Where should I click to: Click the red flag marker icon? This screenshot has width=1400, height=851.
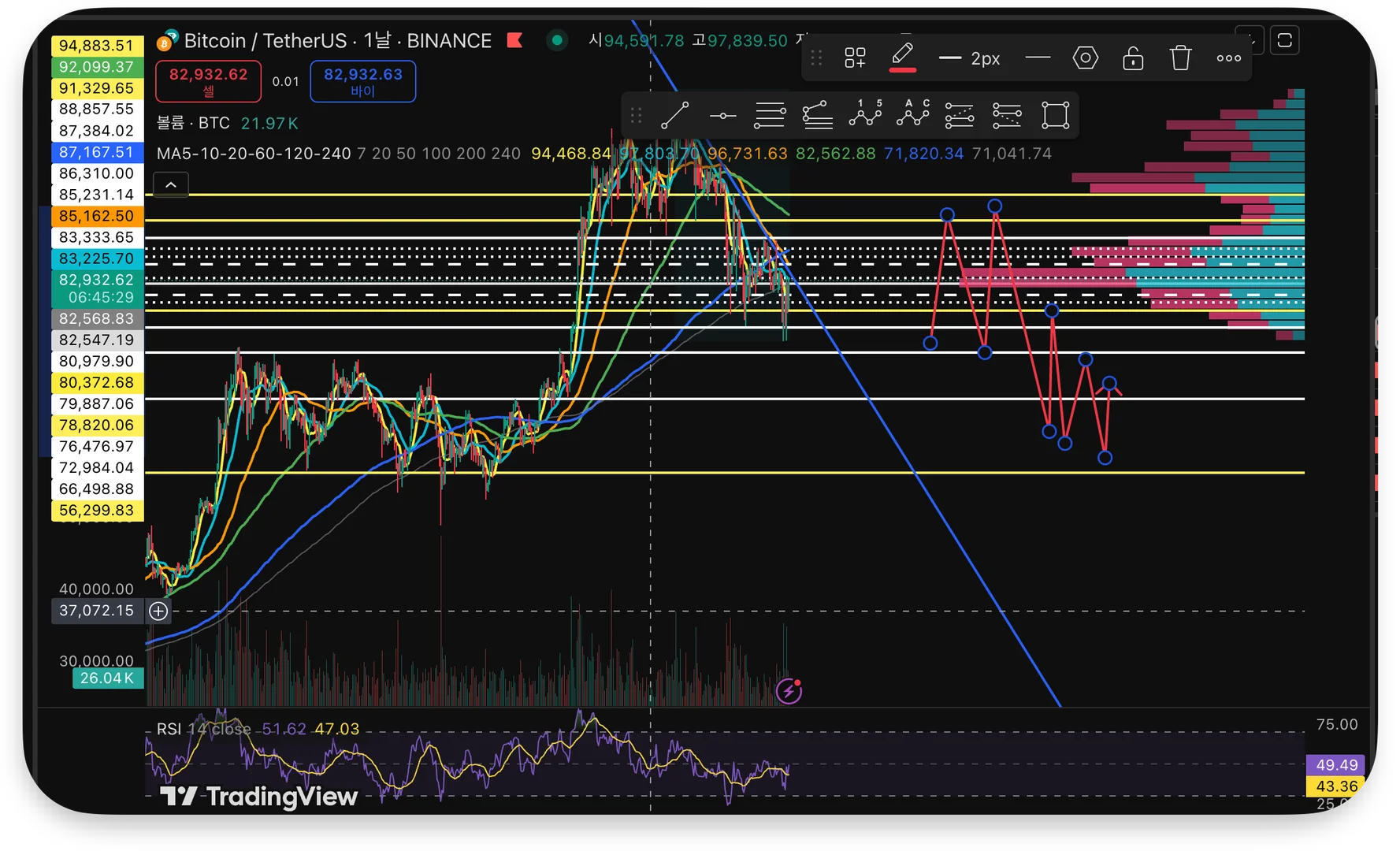(515, 40)
